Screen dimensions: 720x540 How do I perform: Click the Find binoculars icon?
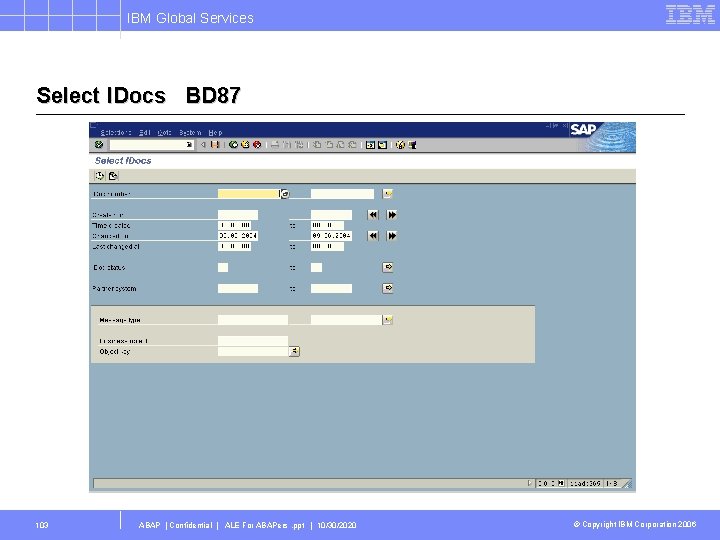click(287, 145)
